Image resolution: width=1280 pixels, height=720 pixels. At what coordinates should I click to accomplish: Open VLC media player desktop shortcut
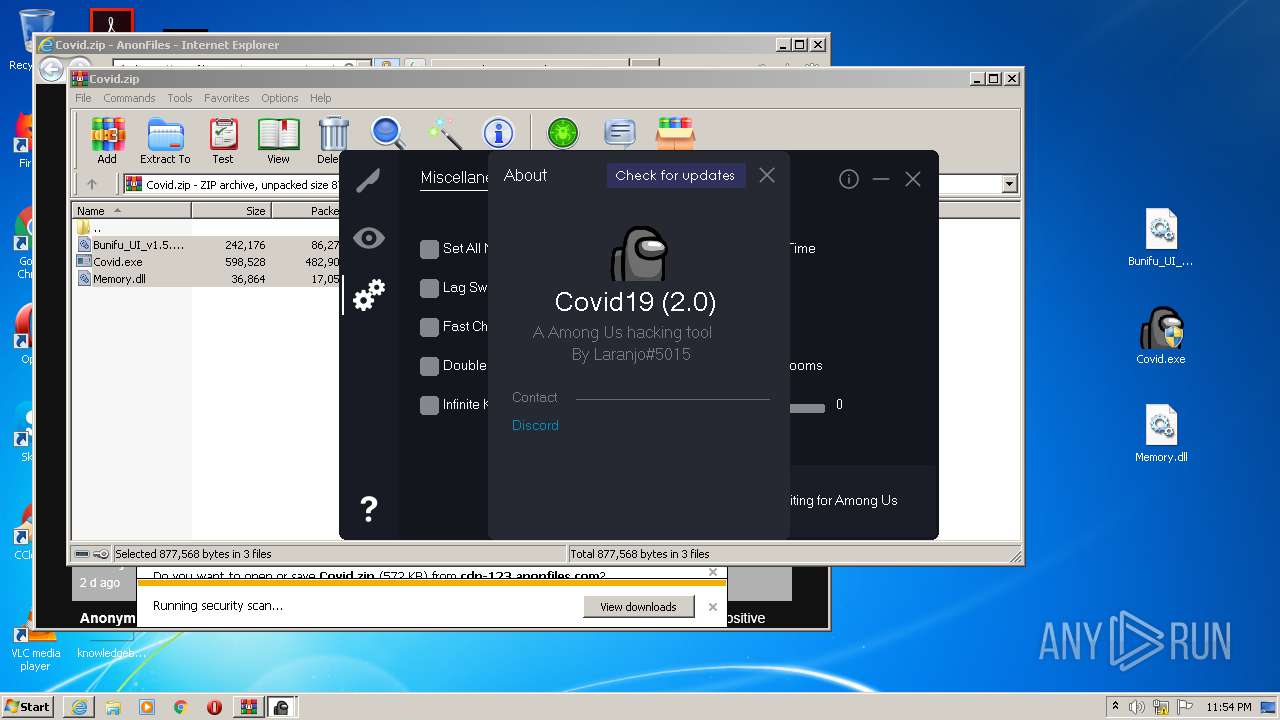tap(35, 645)
